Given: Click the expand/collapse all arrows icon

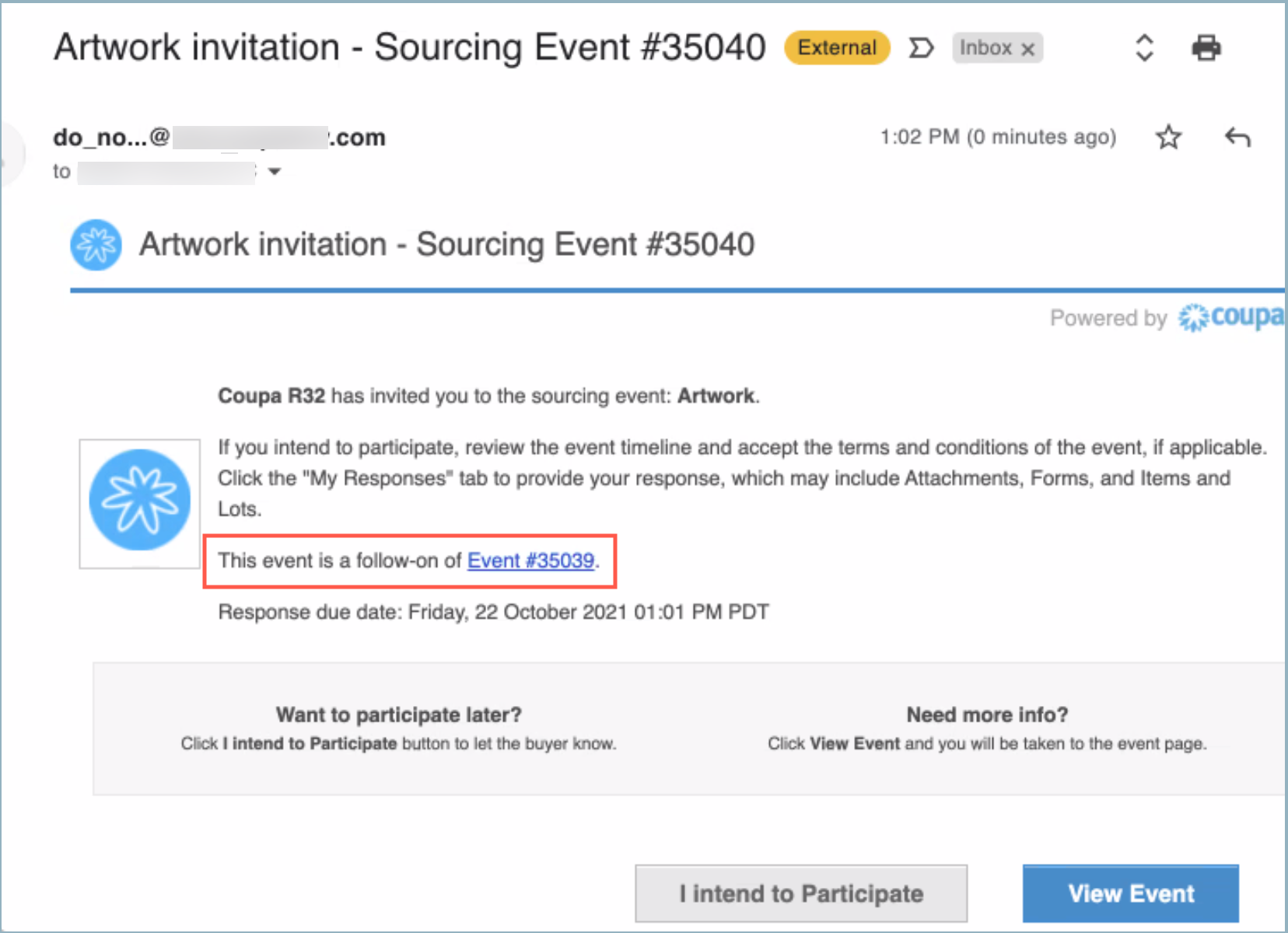Looking at the screenshot, I should click(x=1144, y=47).
